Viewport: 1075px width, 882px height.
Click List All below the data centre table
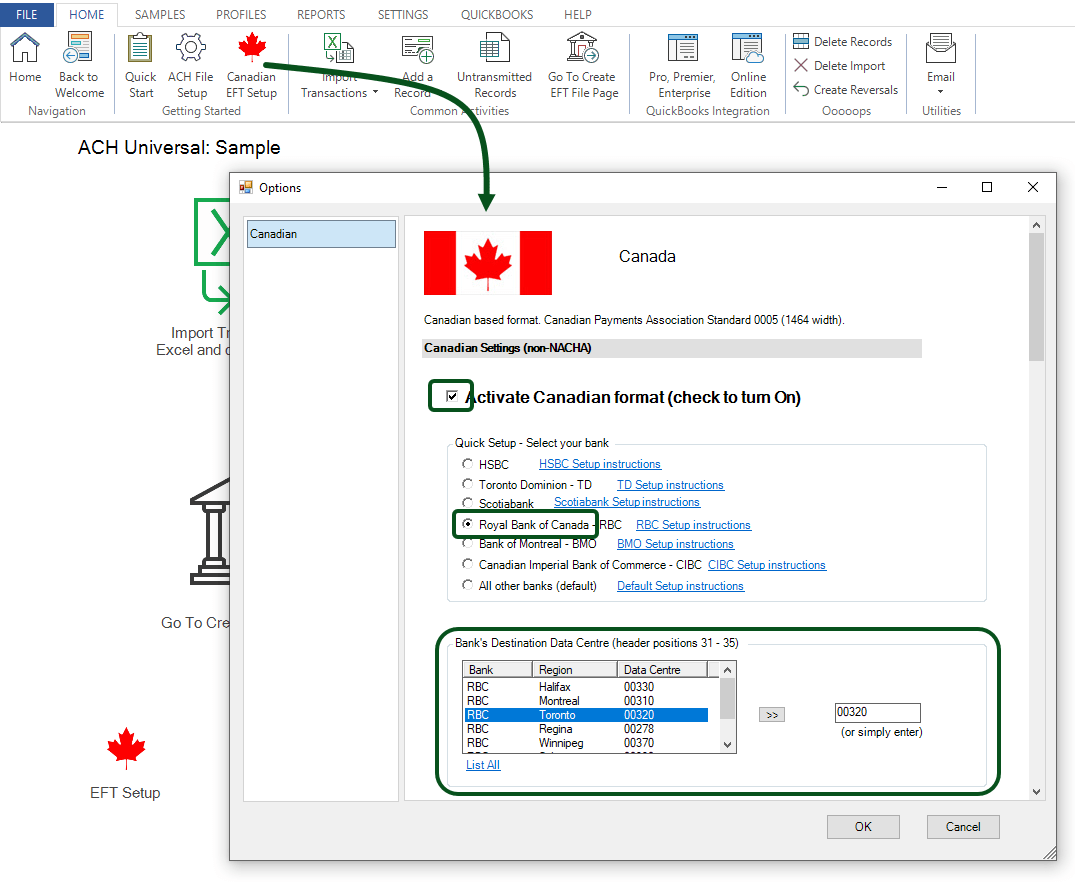coord(482,764)
